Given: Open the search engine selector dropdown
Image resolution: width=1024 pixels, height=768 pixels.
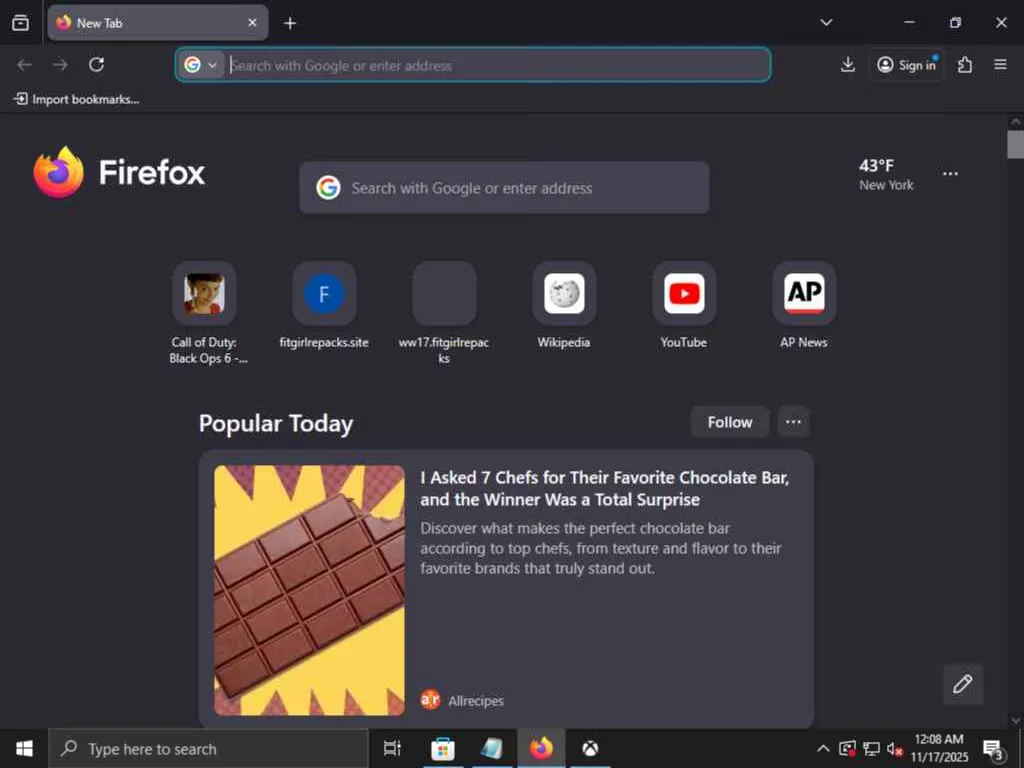Looking at the screenshot, I should pyautogui.click(x=200, y=65).
